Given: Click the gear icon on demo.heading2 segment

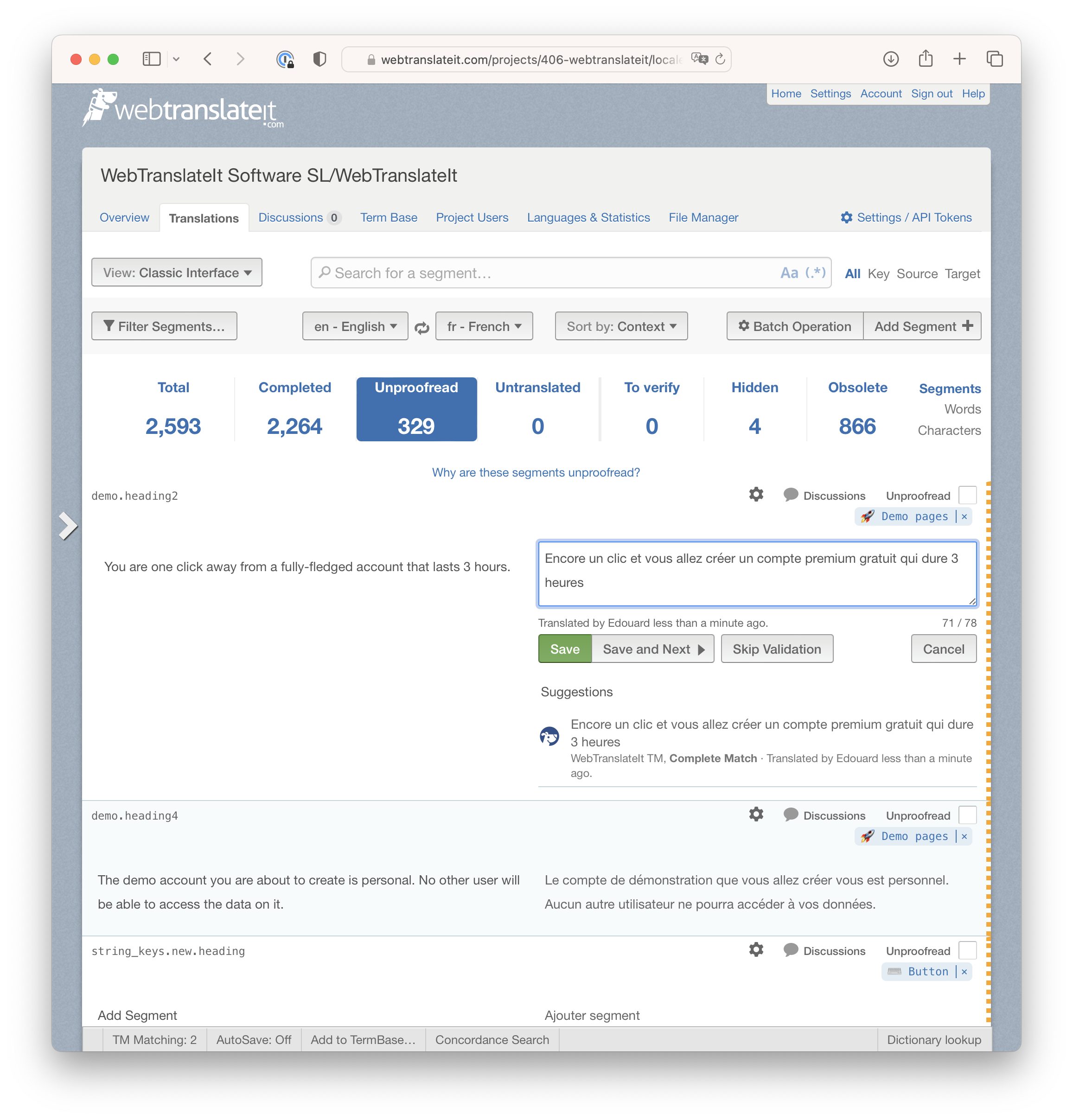Looking at the screenshot, I should point(757,495).
